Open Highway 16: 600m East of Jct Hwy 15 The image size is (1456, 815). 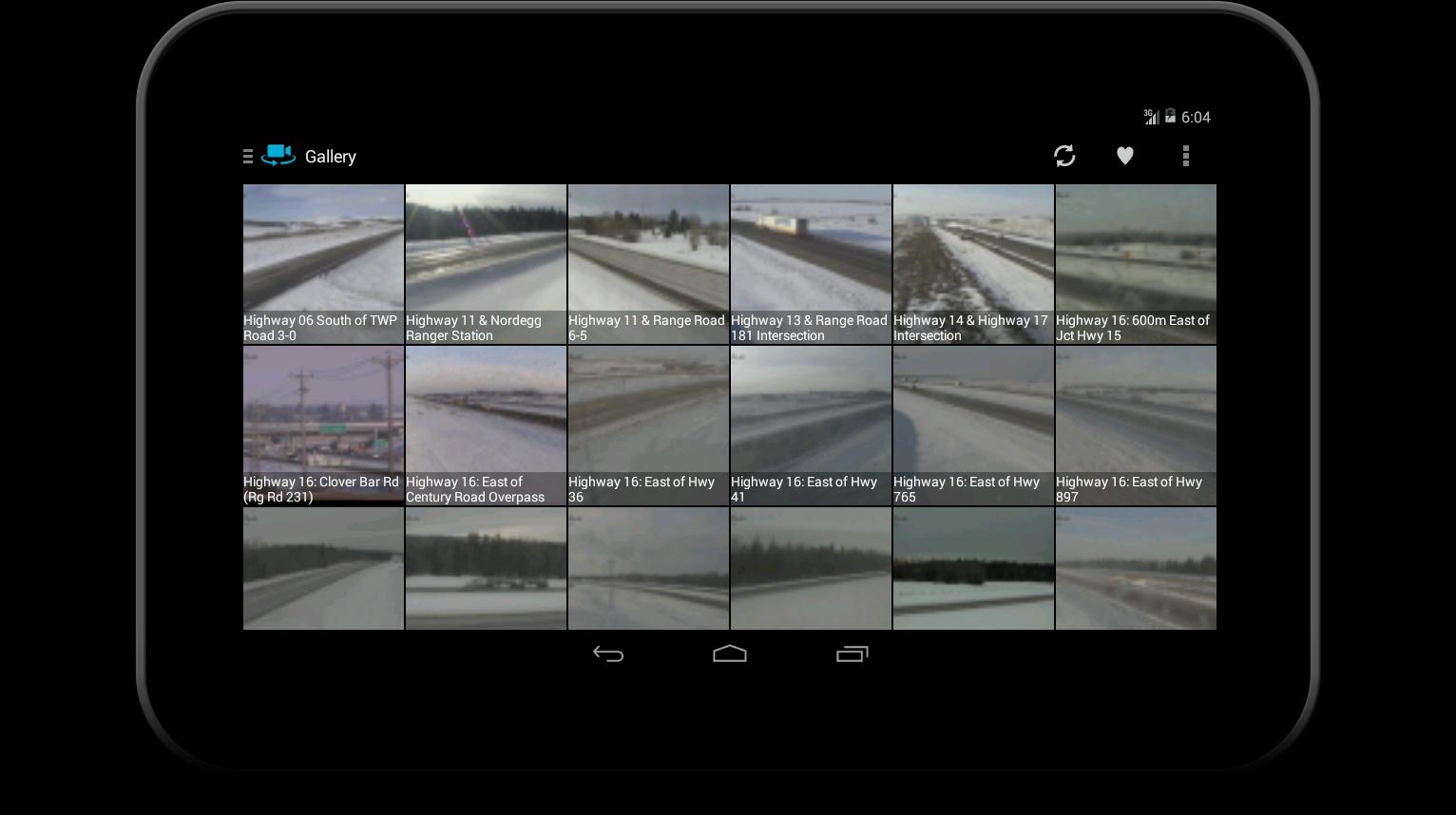pos(1136,264)
